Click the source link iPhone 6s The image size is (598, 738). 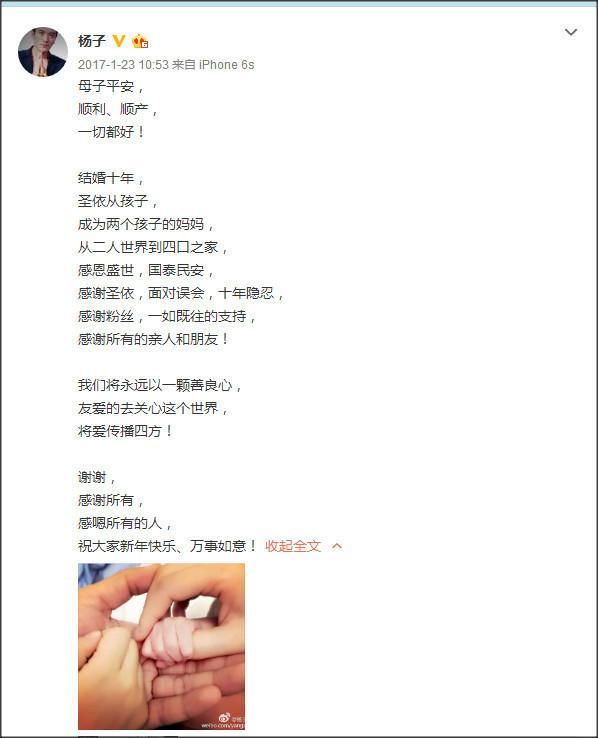click(x=226, y=64)
